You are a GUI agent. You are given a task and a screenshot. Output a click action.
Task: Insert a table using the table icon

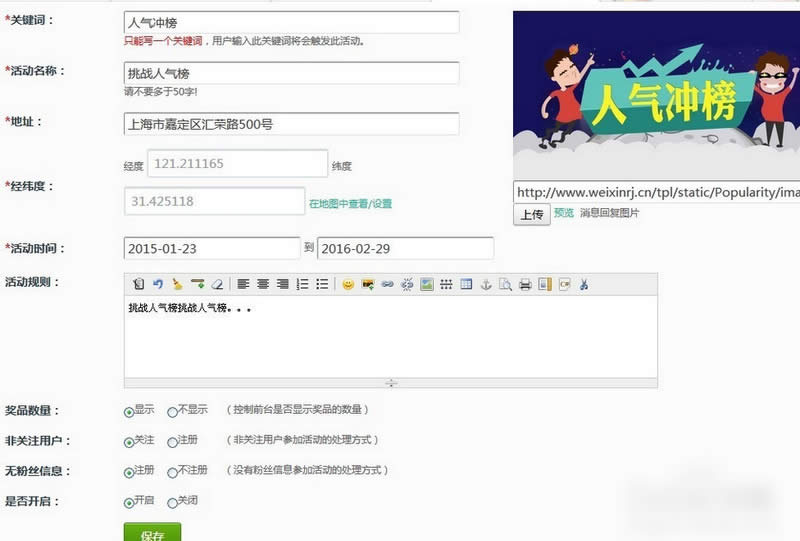click(466, 284)
